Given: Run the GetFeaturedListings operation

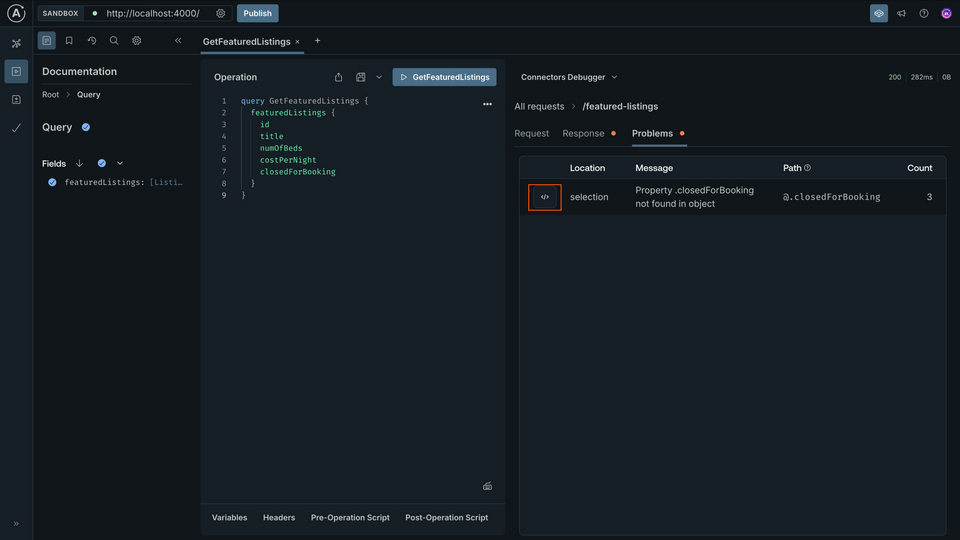Looking at the screenshot, I should pyautogui.click(x=444, y=77).
